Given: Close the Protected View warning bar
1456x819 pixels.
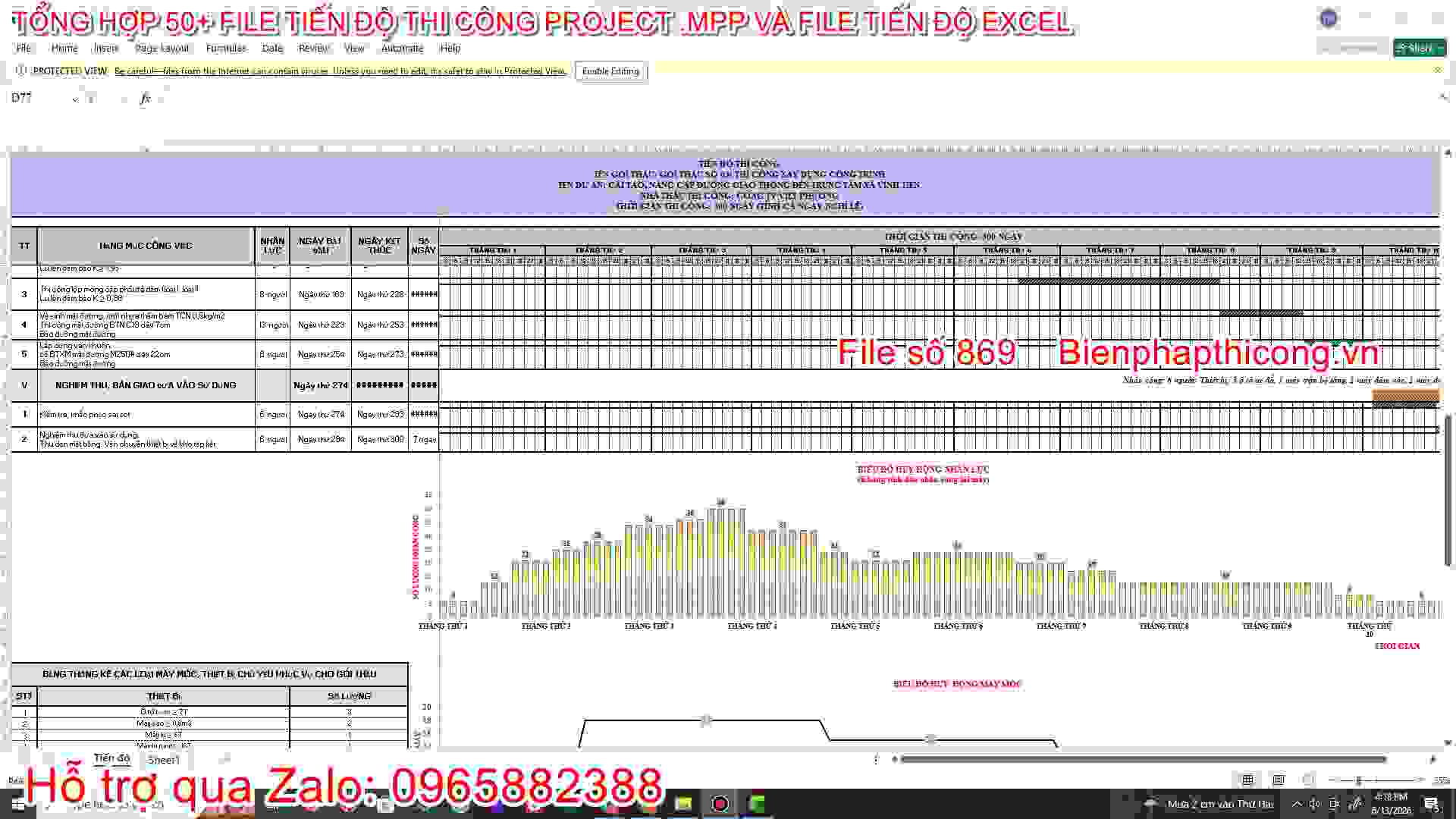Looking at the screenshot, I should coord(1437,70).
